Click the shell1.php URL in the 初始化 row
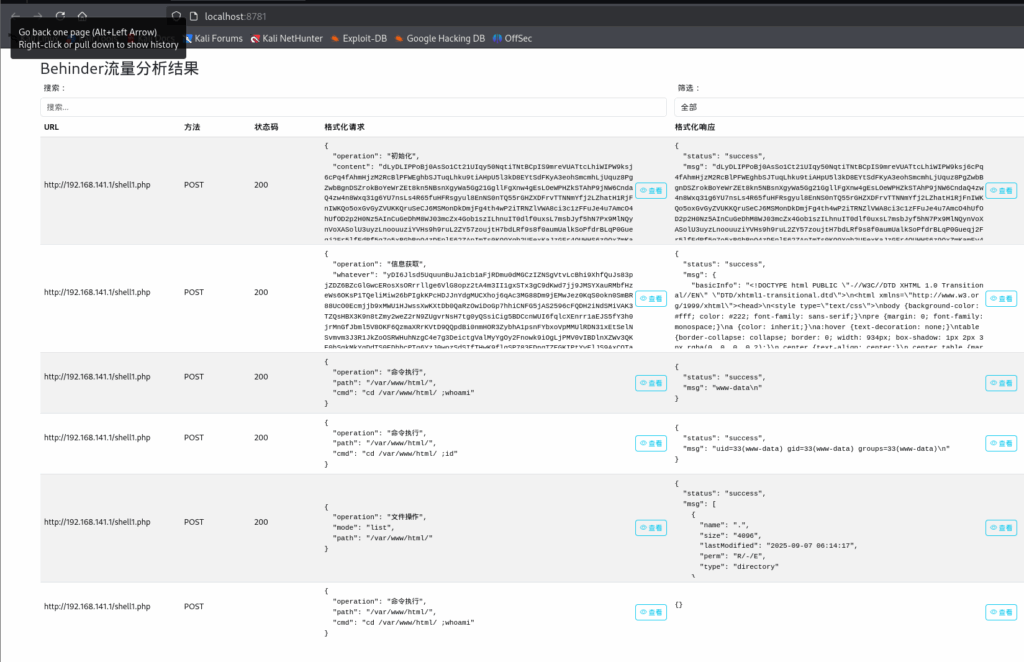The width and height of the screenshot is (1024, 662). pyautogui.click(x=97, y=185)
